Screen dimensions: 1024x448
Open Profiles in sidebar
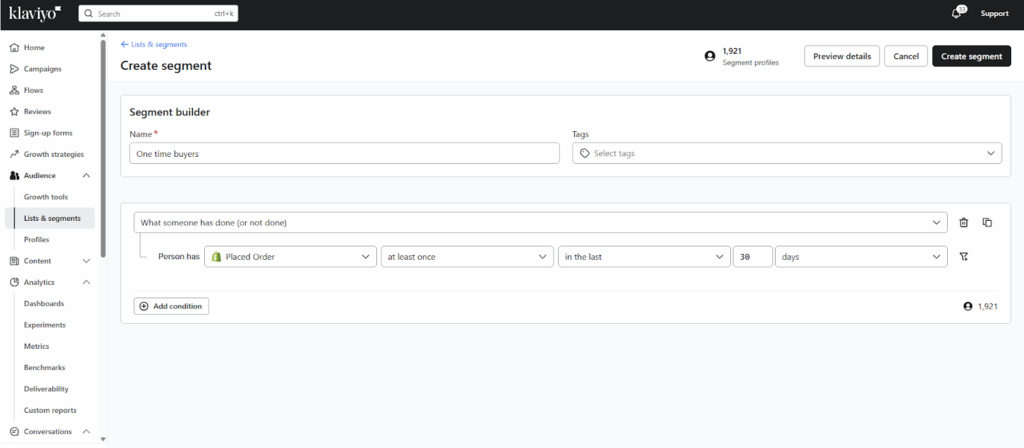pos(37,240)
